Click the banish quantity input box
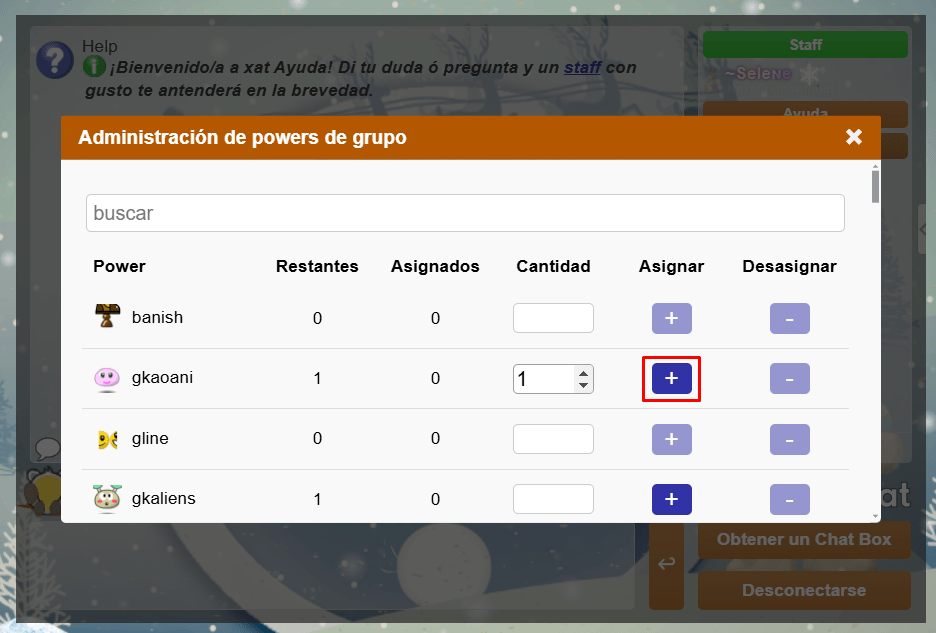This screenshot has height=633, width=936. (x=553, y=318)
